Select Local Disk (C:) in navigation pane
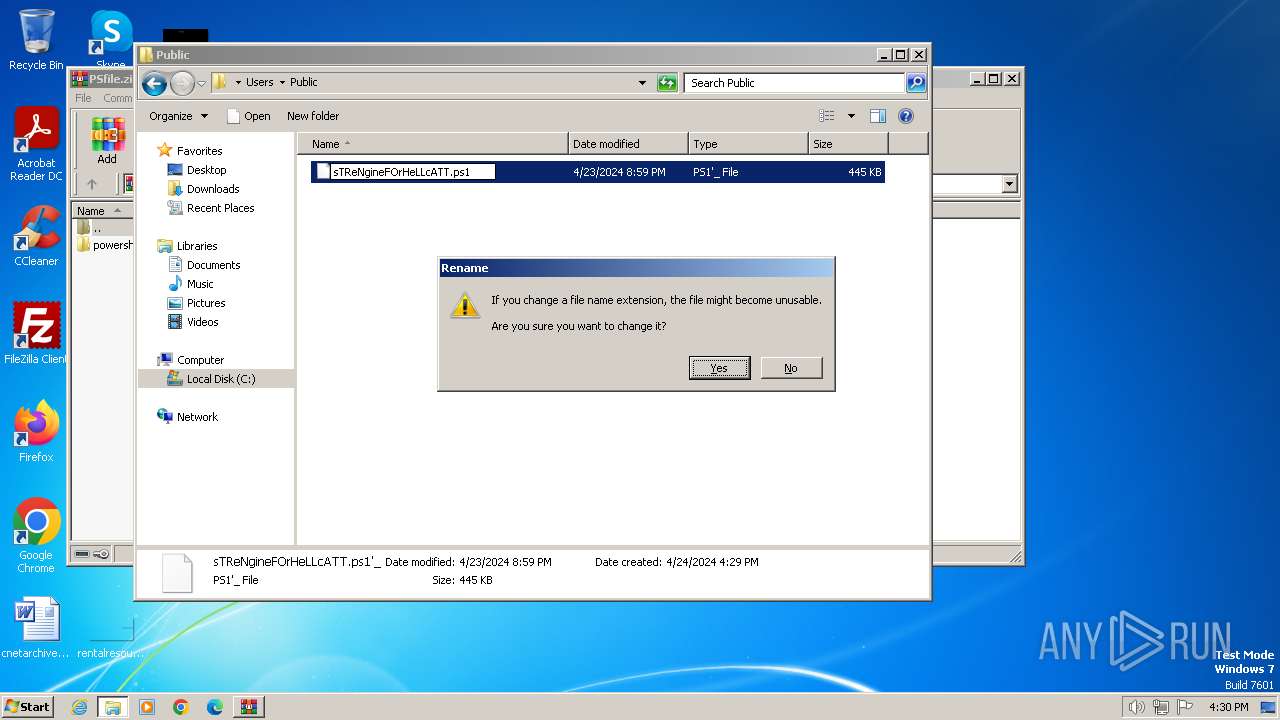 [221, 379]
